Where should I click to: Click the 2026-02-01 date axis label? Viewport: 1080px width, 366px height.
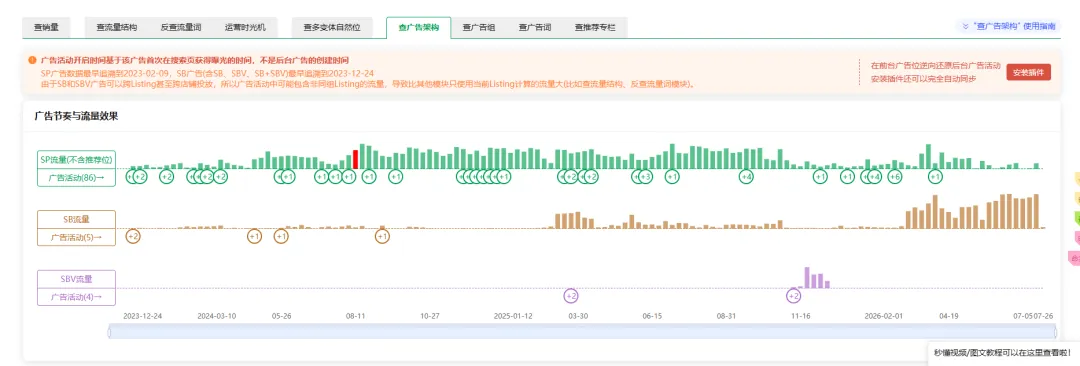coord(884,316)
